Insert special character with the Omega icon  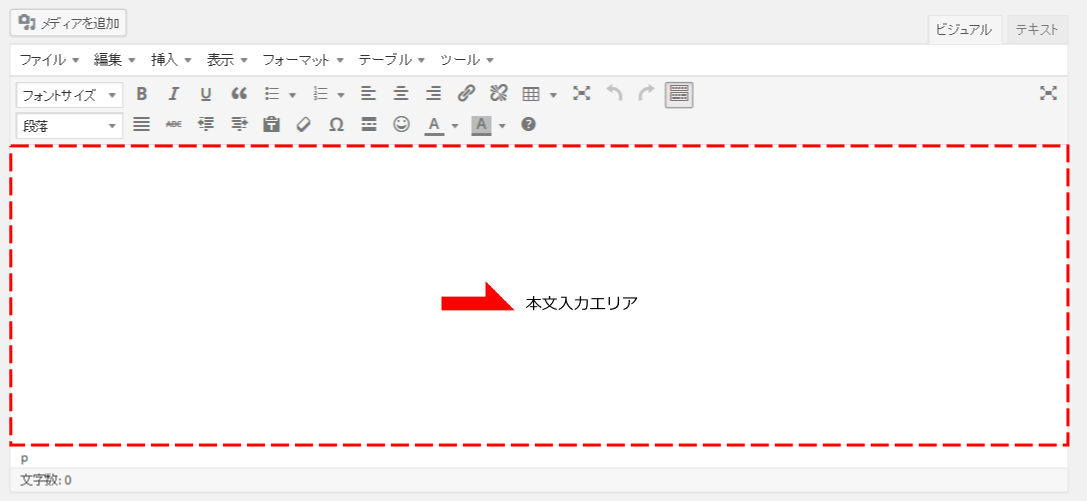coord(336,125)
